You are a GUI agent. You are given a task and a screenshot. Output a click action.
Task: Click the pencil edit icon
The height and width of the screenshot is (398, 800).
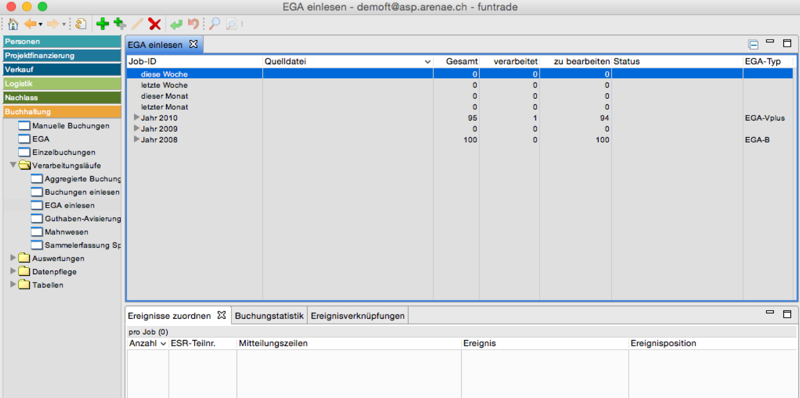point(137,23)
